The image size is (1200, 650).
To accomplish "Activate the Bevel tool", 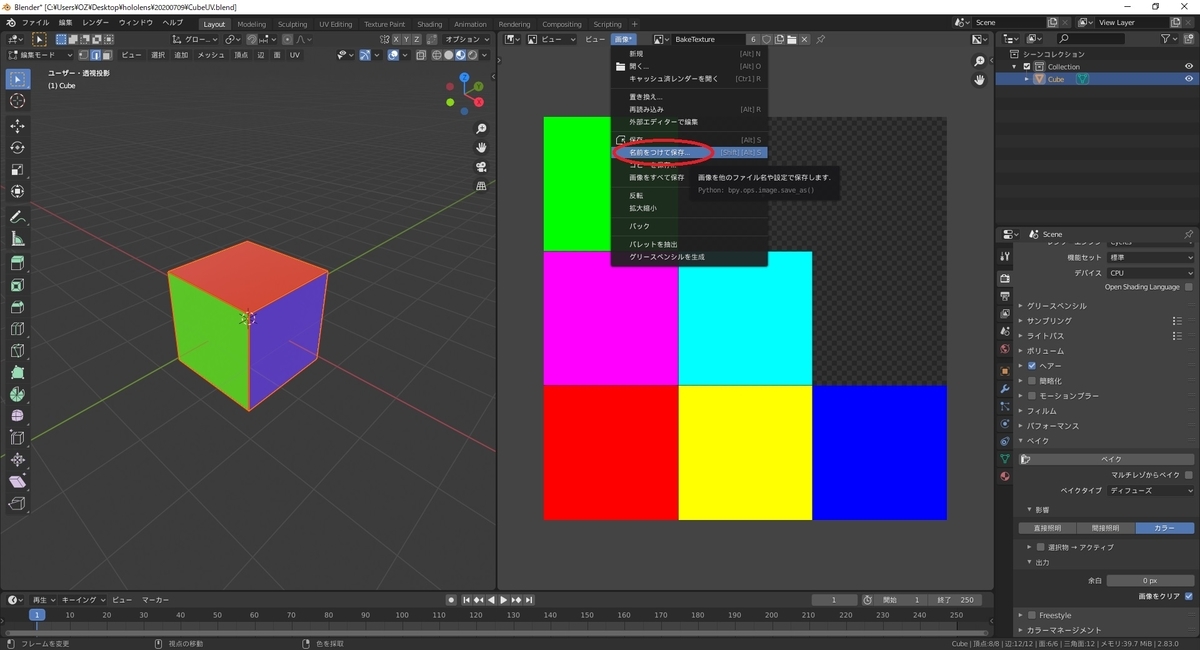I will click(x=17, y=308).
